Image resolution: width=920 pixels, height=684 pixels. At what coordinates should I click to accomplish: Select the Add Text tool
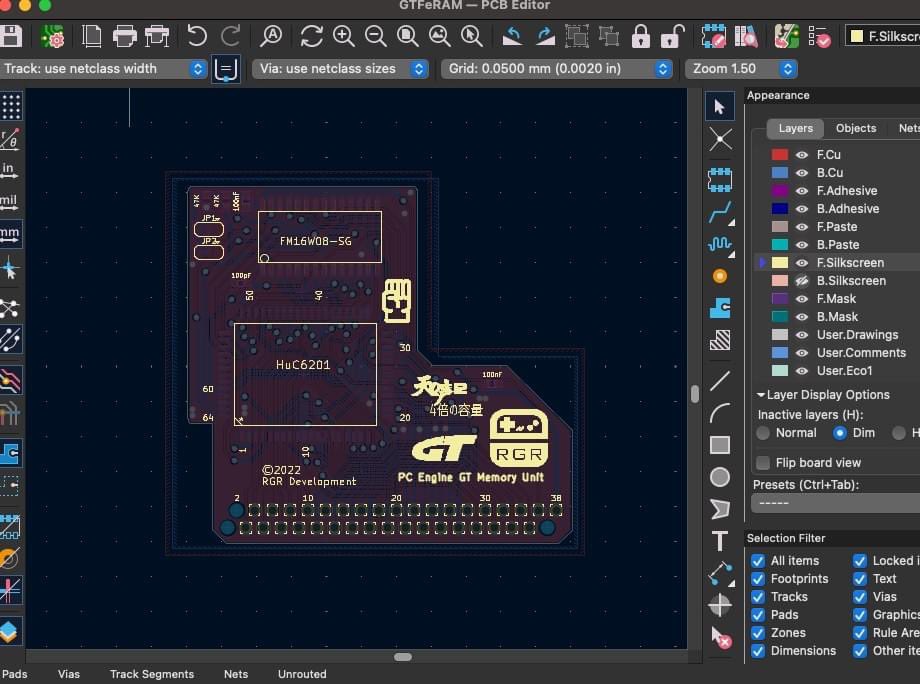tap(720, 541)
